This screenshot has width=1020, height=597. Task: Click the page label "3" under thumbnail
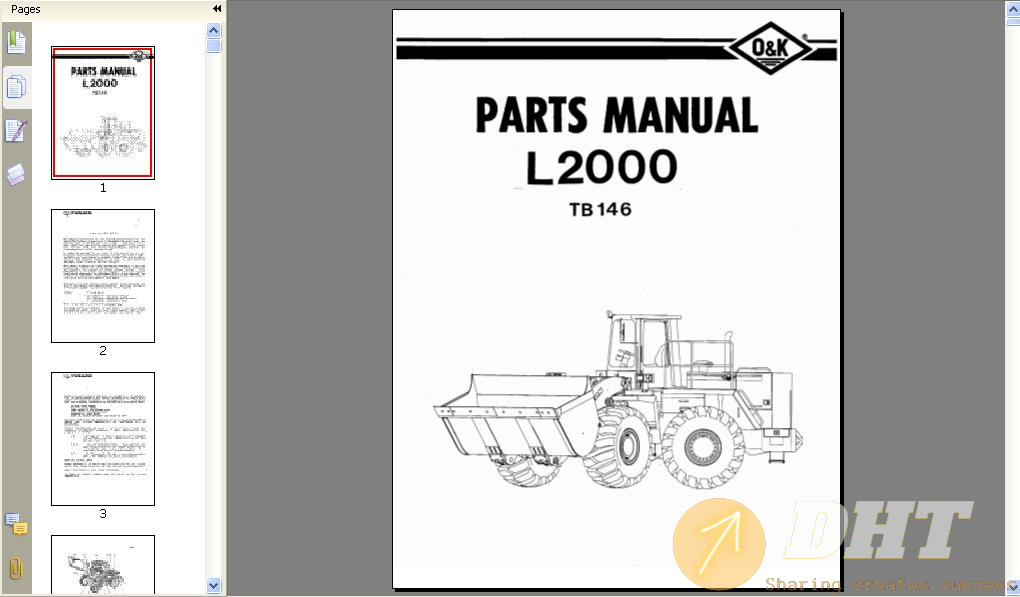pos(103,514)
